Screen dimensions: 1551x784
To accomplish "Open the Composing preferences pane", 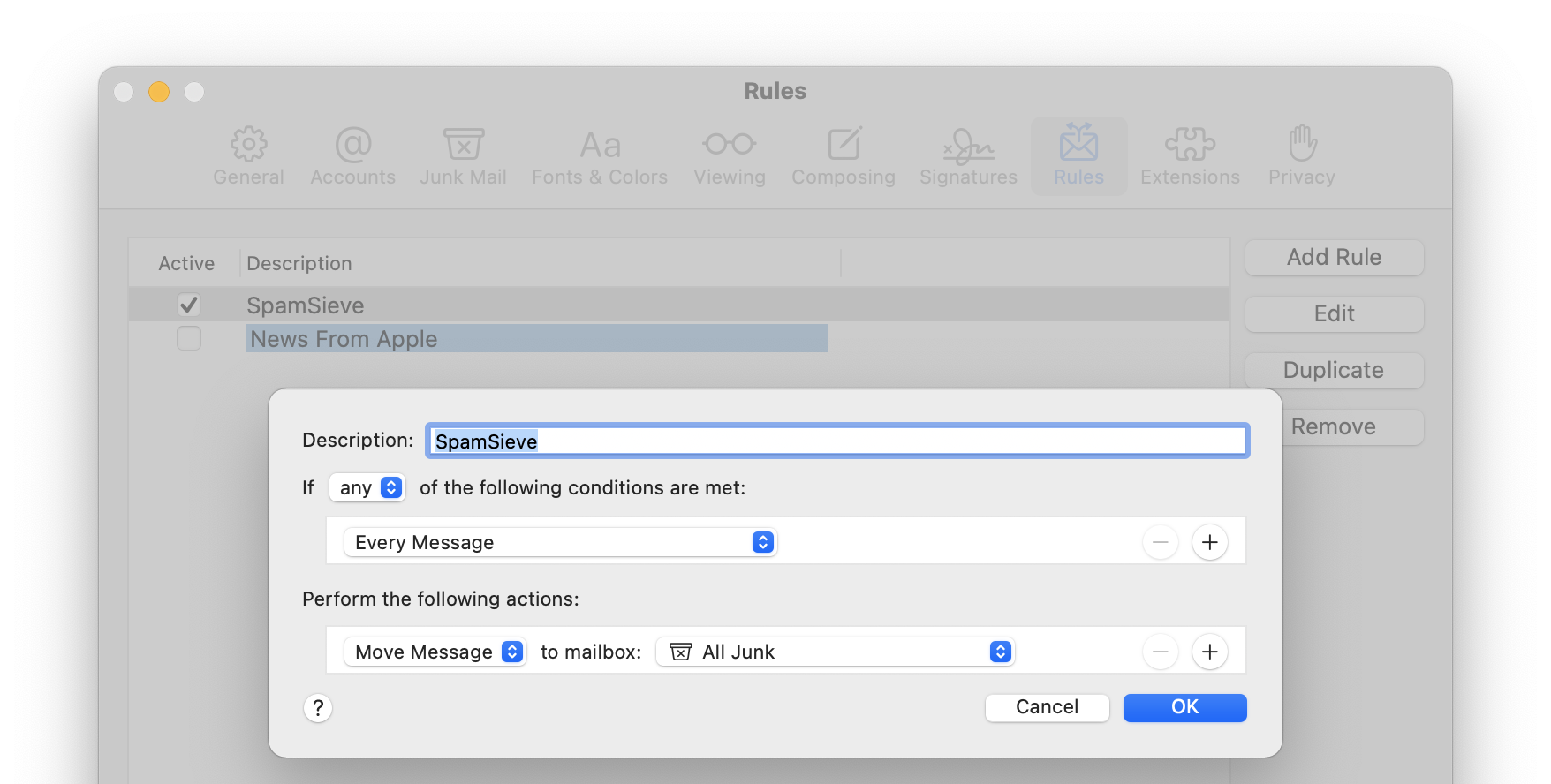I will point(844,156).
